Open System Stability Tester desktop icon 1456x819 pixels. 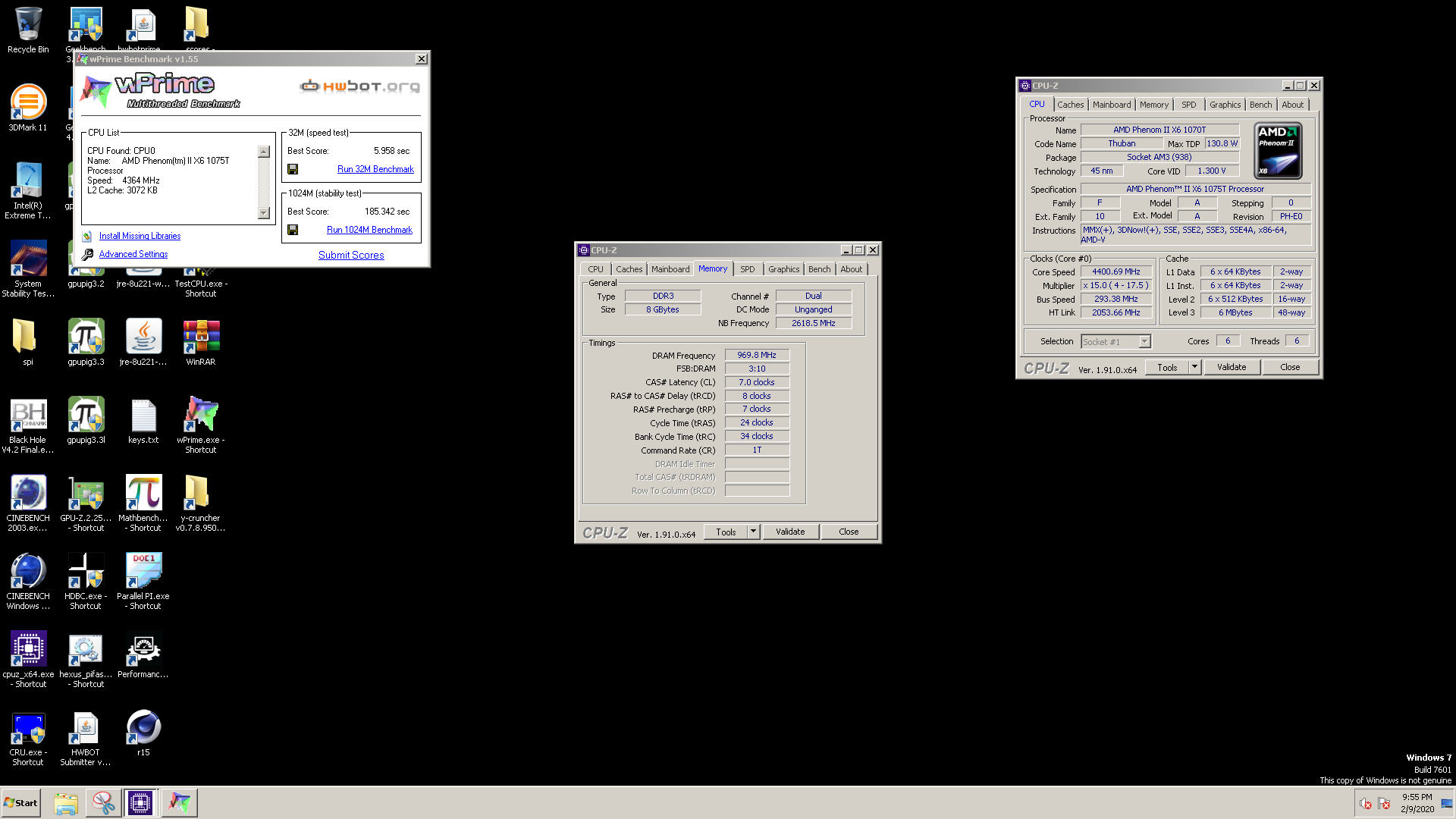pyautogui.click(x=28, y=268)
